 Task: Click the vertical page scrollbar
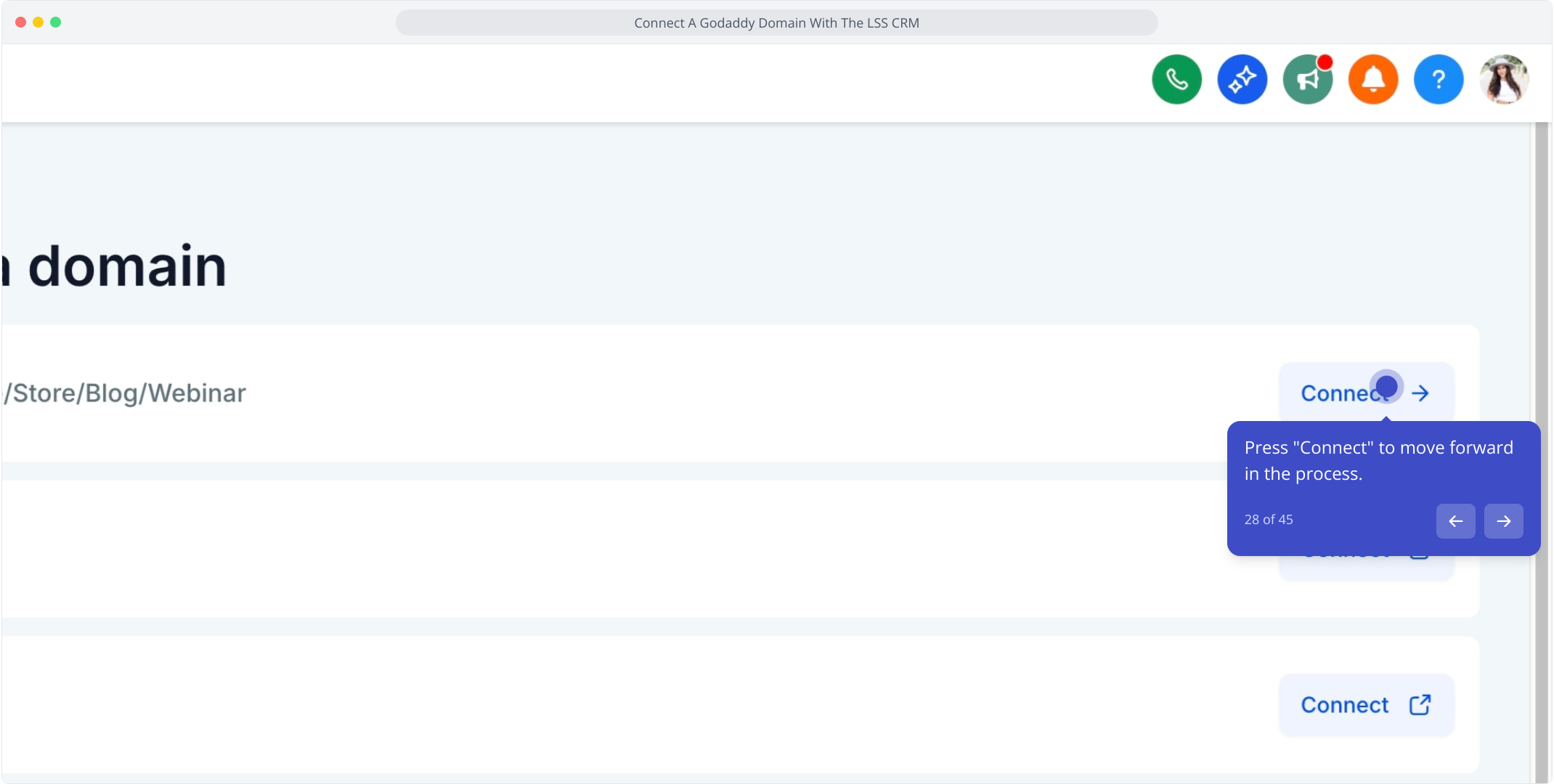pos(1542,452)
